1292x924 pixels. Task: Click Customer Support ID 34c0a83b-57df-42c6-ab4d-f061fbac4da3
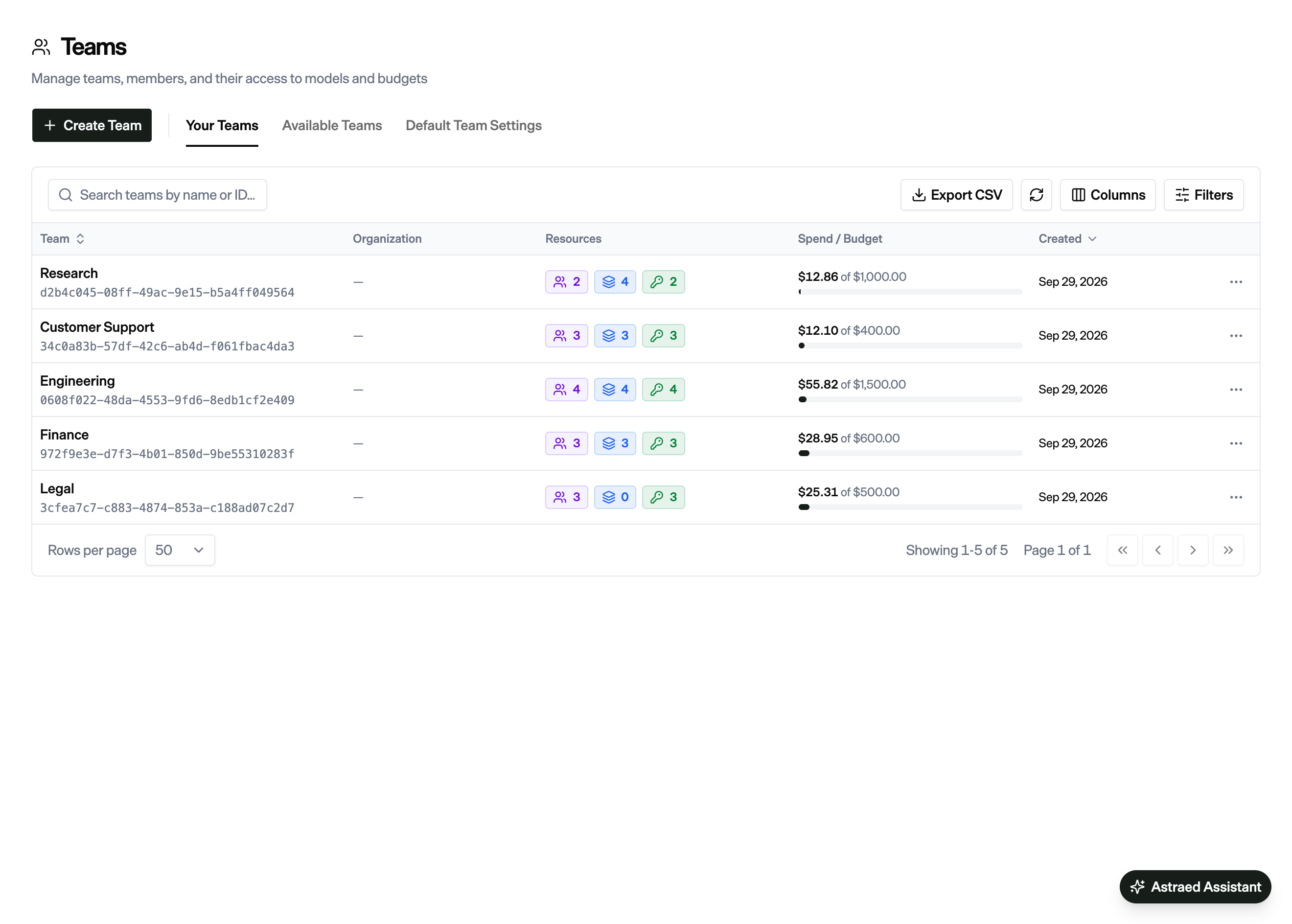coord(167,346)
